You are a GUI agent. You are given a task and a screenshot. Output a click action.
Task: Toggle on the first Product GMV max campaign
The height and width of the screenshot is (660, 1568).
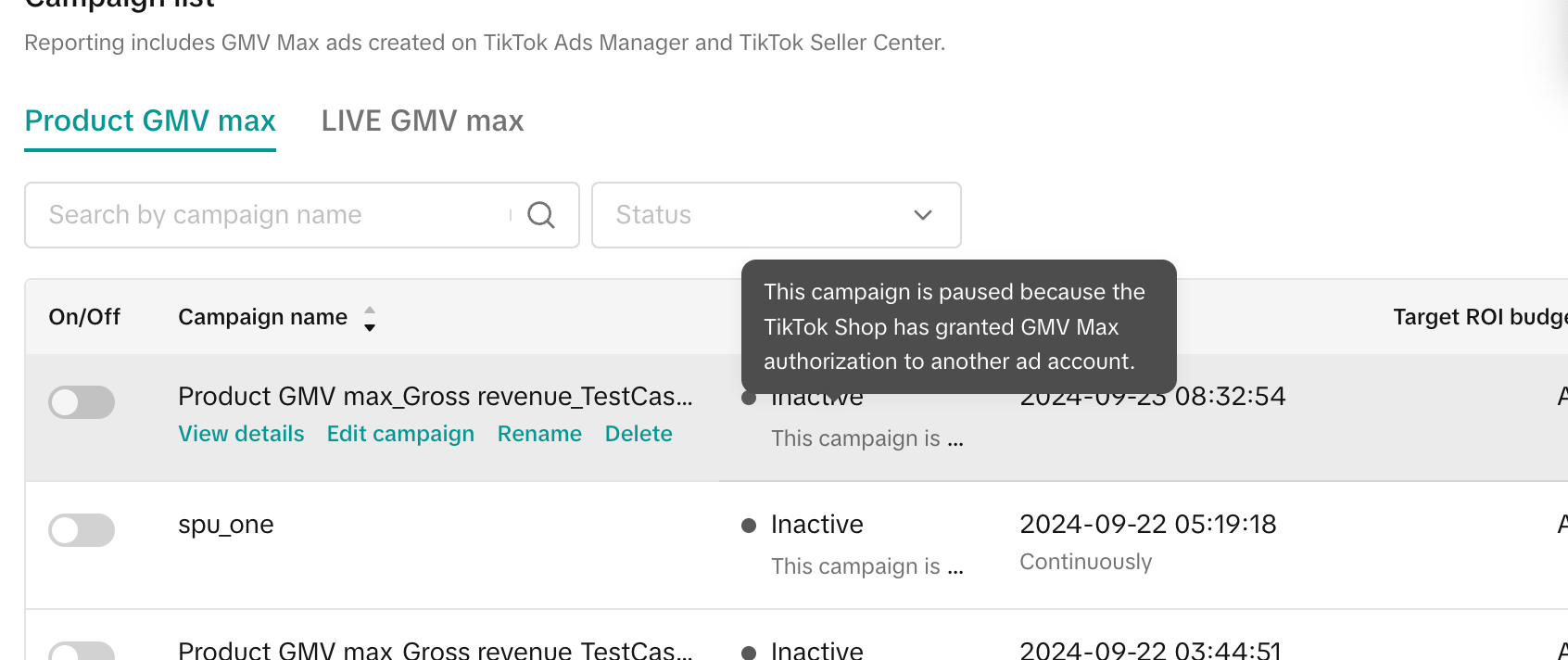(82, 402)
